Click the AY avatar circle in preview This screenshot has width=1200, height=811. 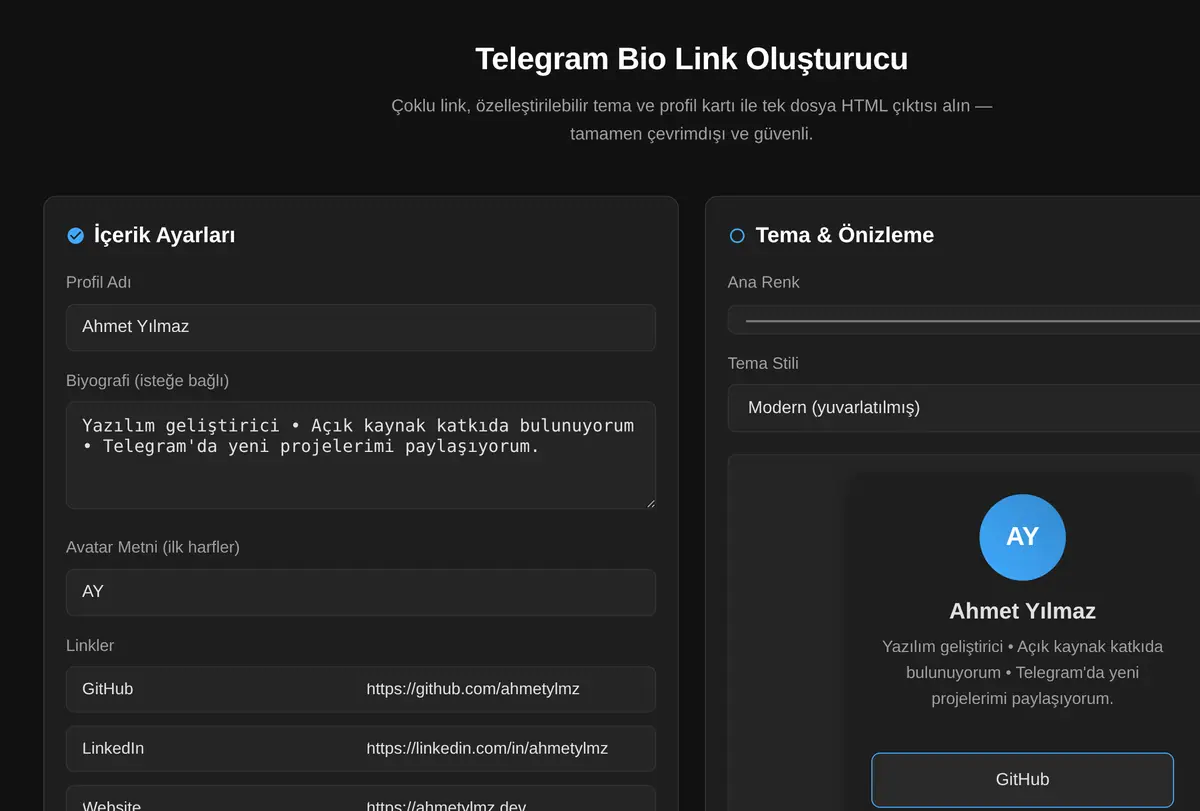click(x=1022, y=537)
